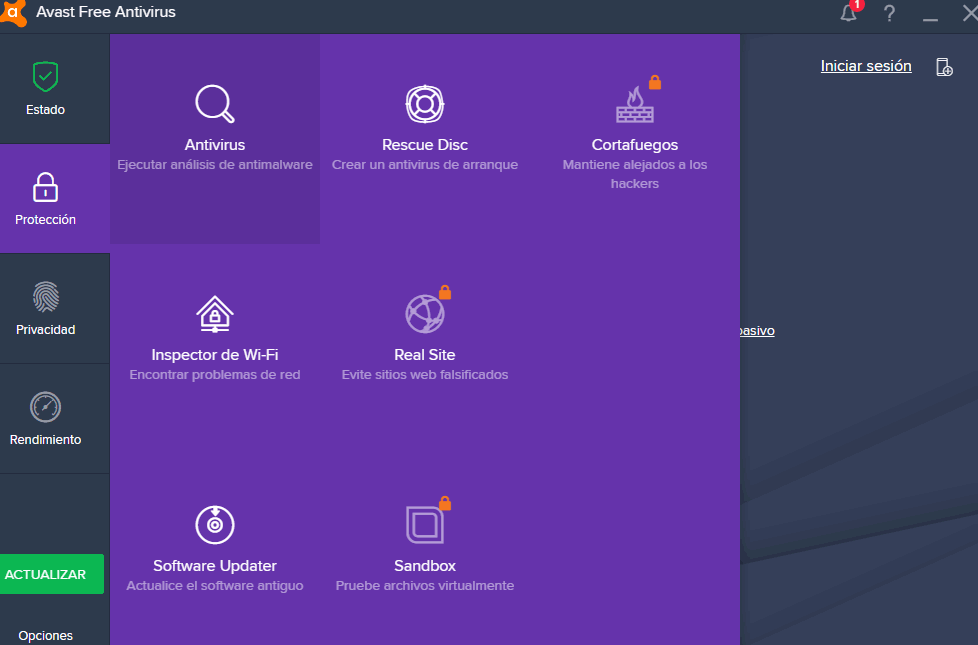Click the add device icon near Iniciar sesión
Screen dimensions: 978x645
944,67
